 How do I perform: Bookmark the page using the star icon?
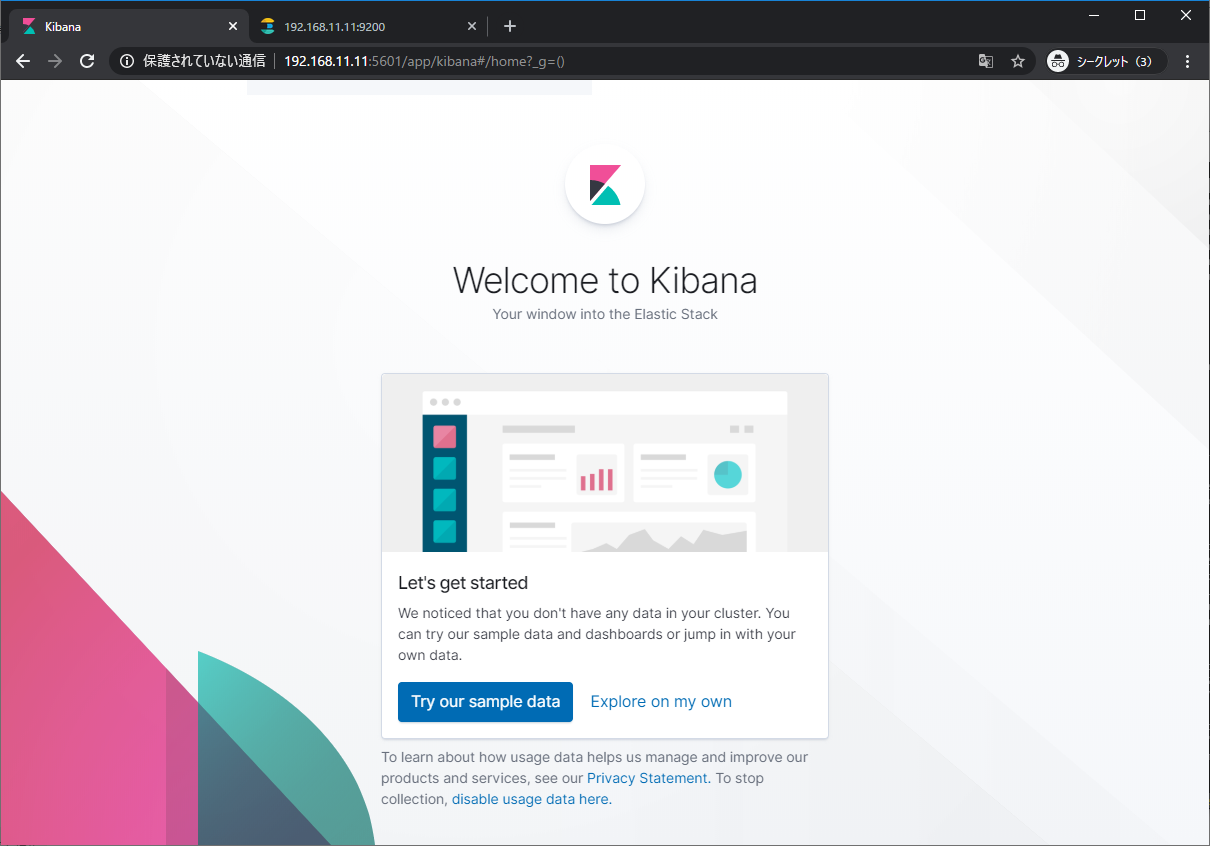[1018, 61]
